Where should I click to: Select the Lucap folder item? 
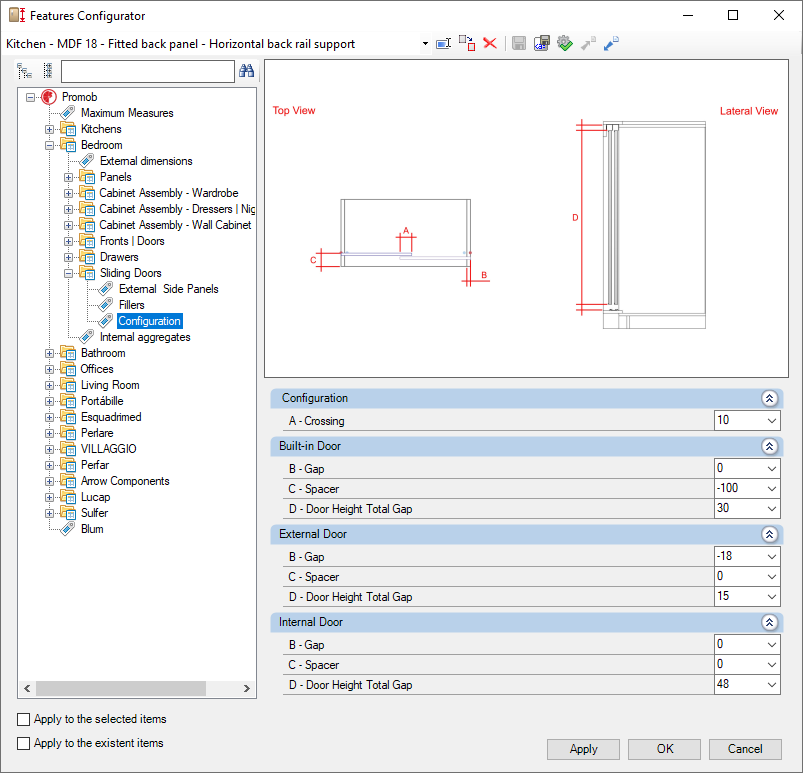click(95, 497)
